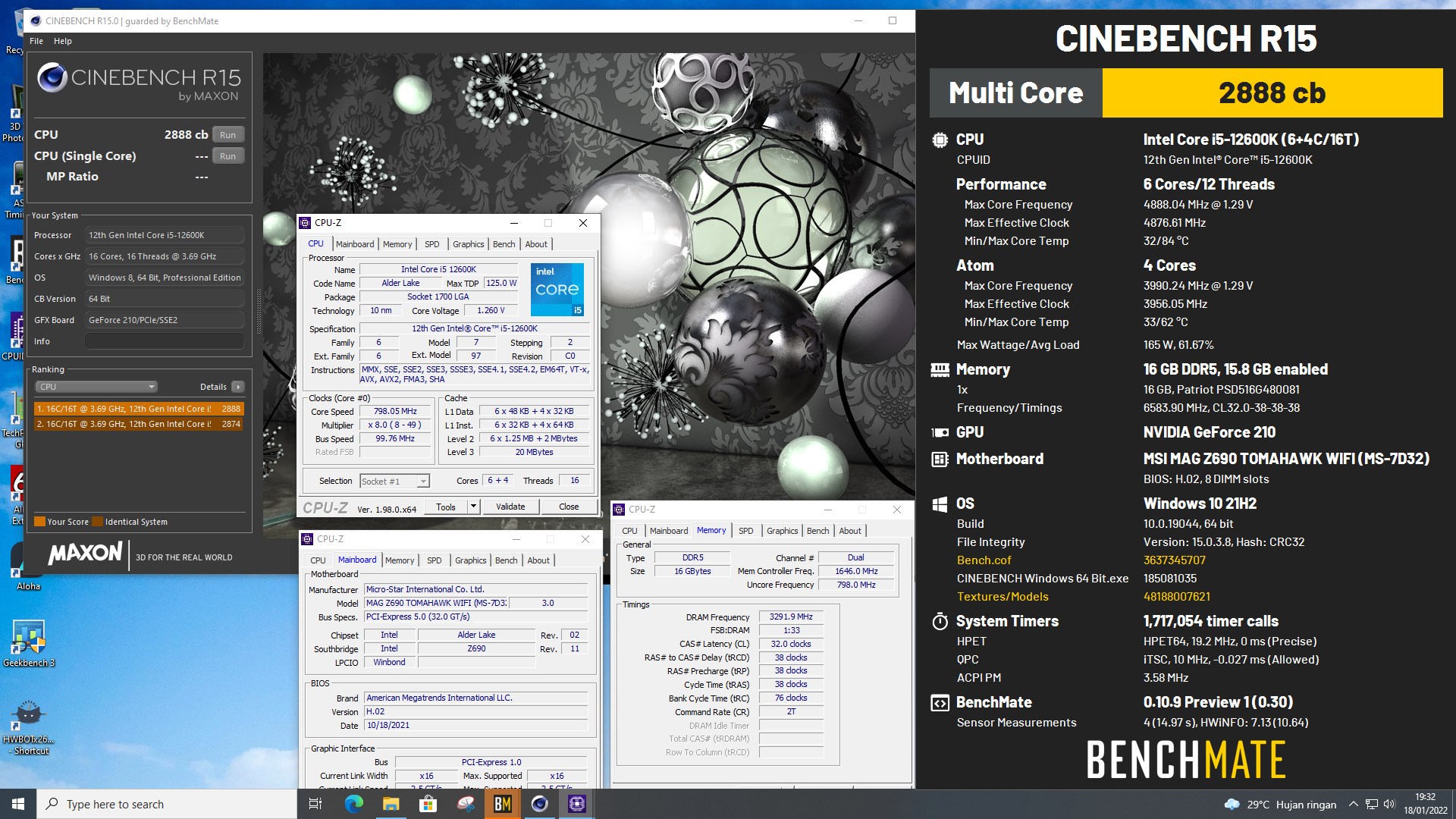Click the Motherboard icon in BenchMate panel
This screenshot has width=1456, height=819.
(x=940, y=459)
